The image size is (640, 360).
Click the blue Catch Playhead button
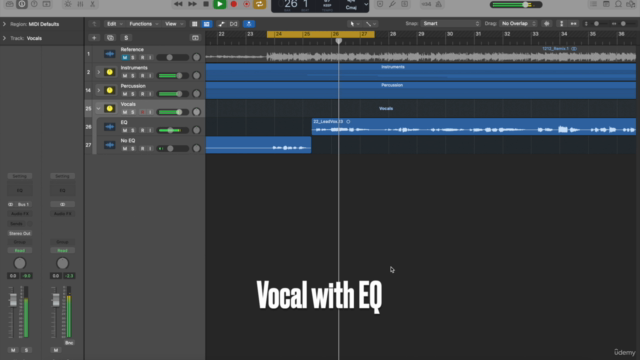pyautogui.click(x=249, y=24)
